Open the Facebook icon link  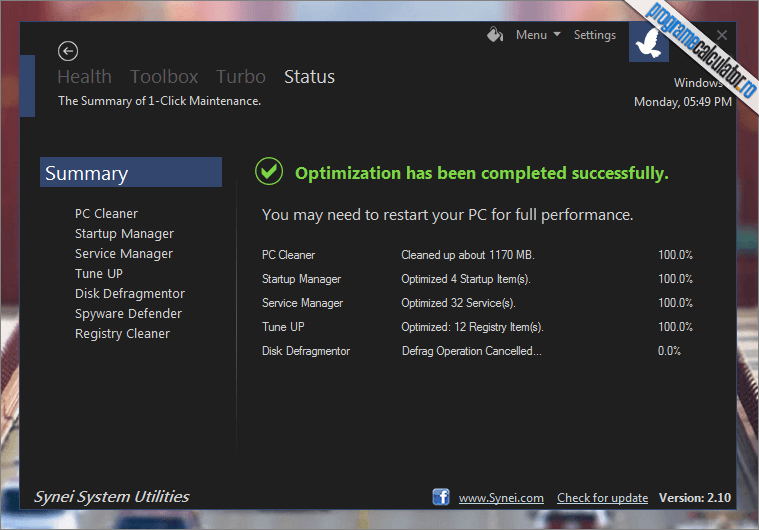[x=441, y=497]
